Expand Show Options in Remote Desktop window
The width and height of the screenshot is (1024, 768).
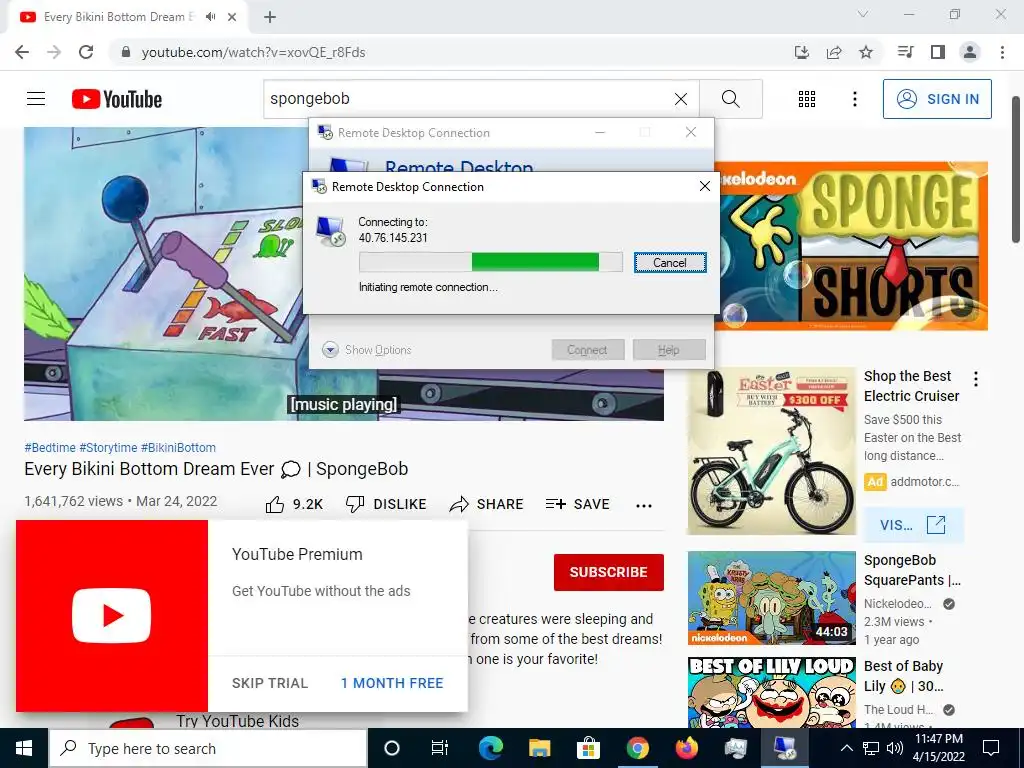(x=367, y=350)
